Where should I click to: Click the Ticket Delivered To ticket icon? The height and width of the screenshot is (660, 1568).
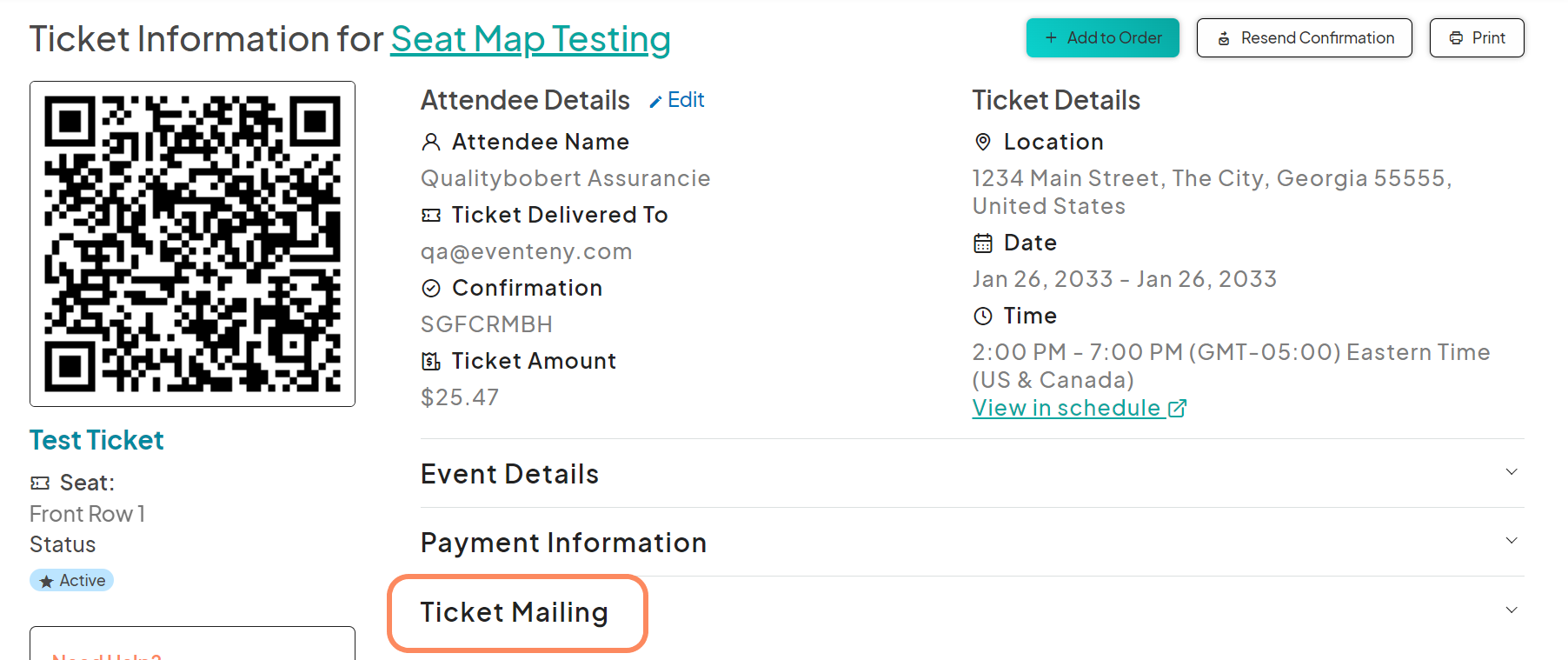tap(431, 215)
